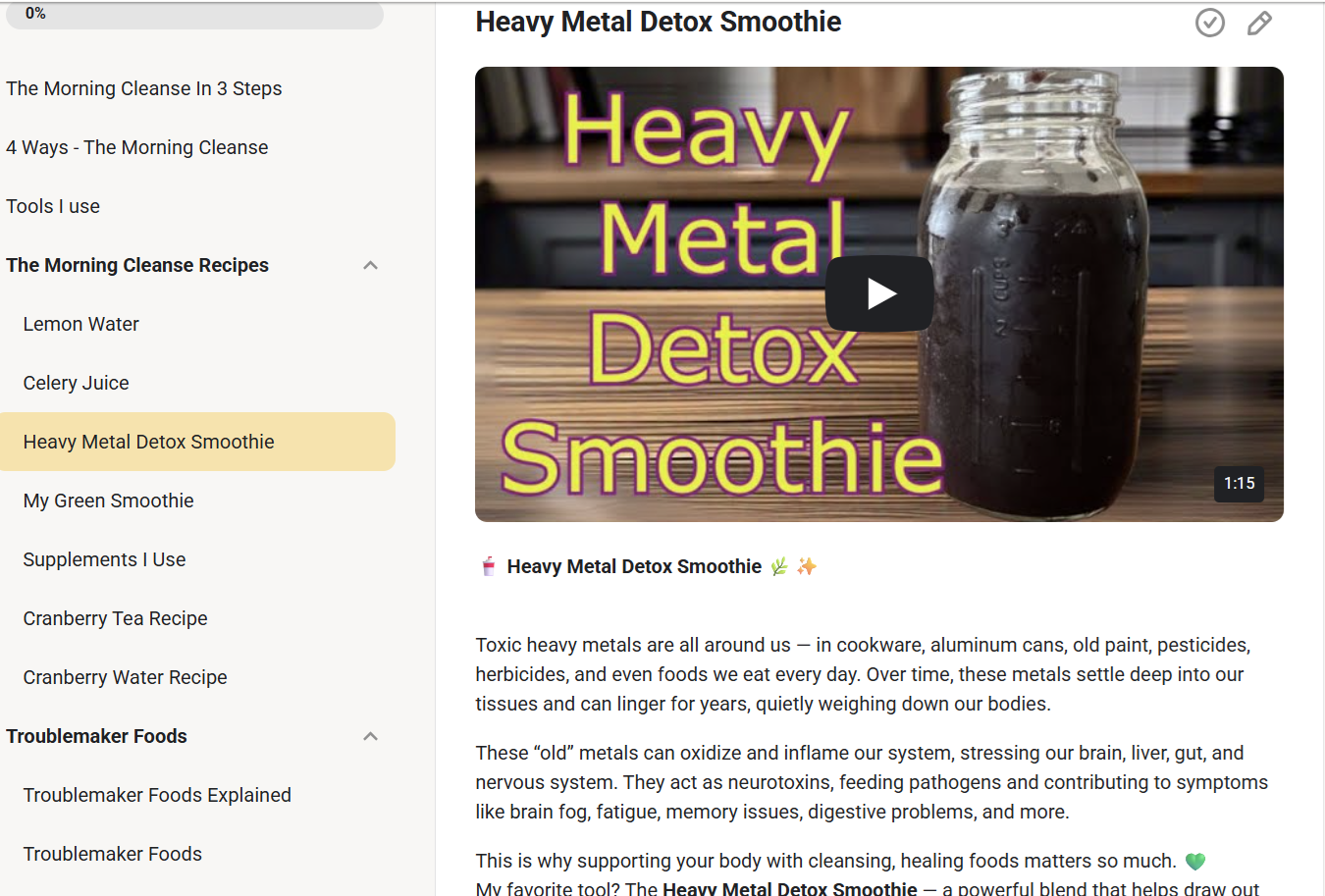The image size is (1325, 896).
Task: Collapse The Morning Cleanse Recipes section
Action: [x=370, y=265]
